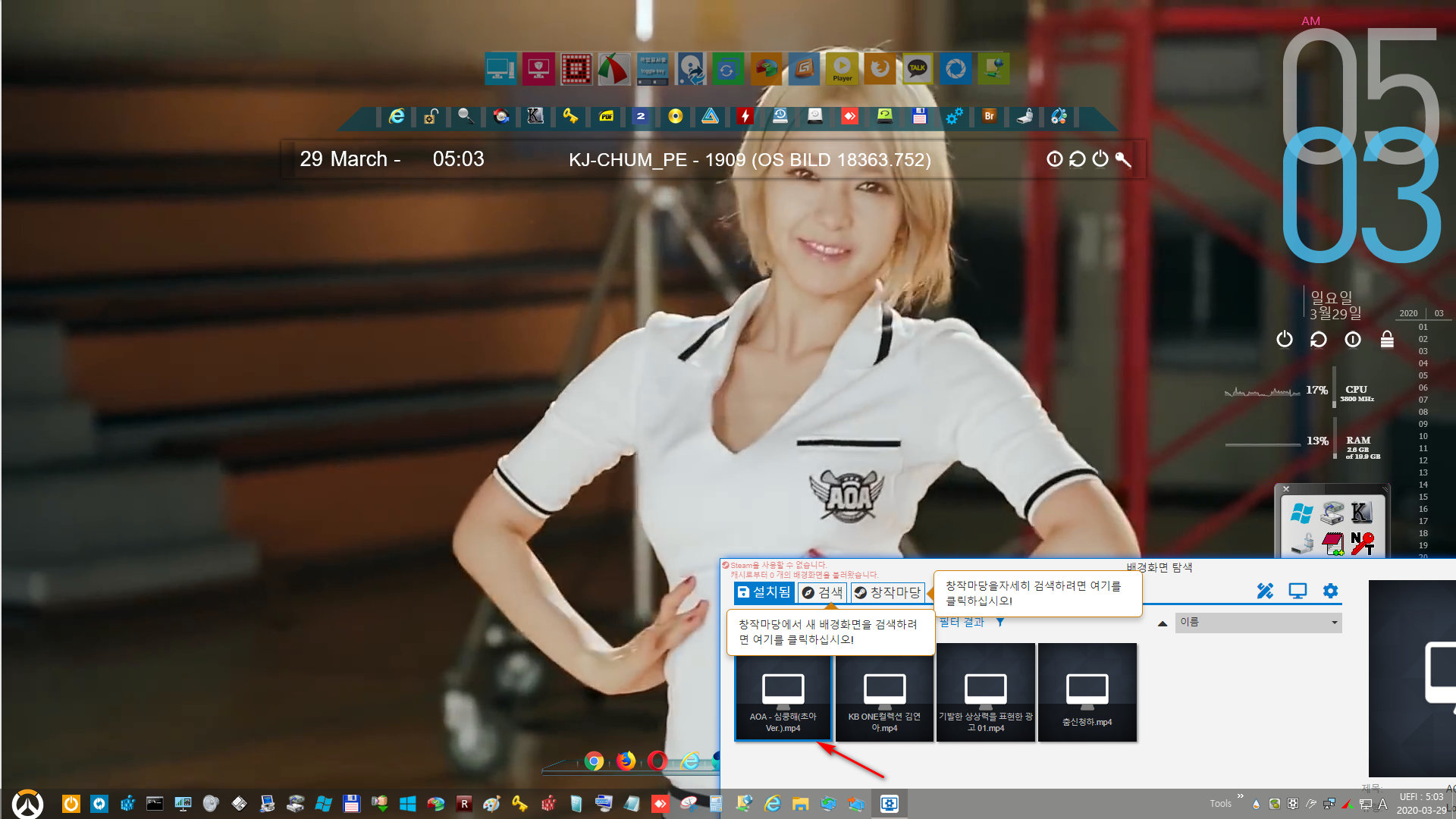
Task: Click the lock icon under the date widget
Action: pyautogui.click(x=1387, y=339)
